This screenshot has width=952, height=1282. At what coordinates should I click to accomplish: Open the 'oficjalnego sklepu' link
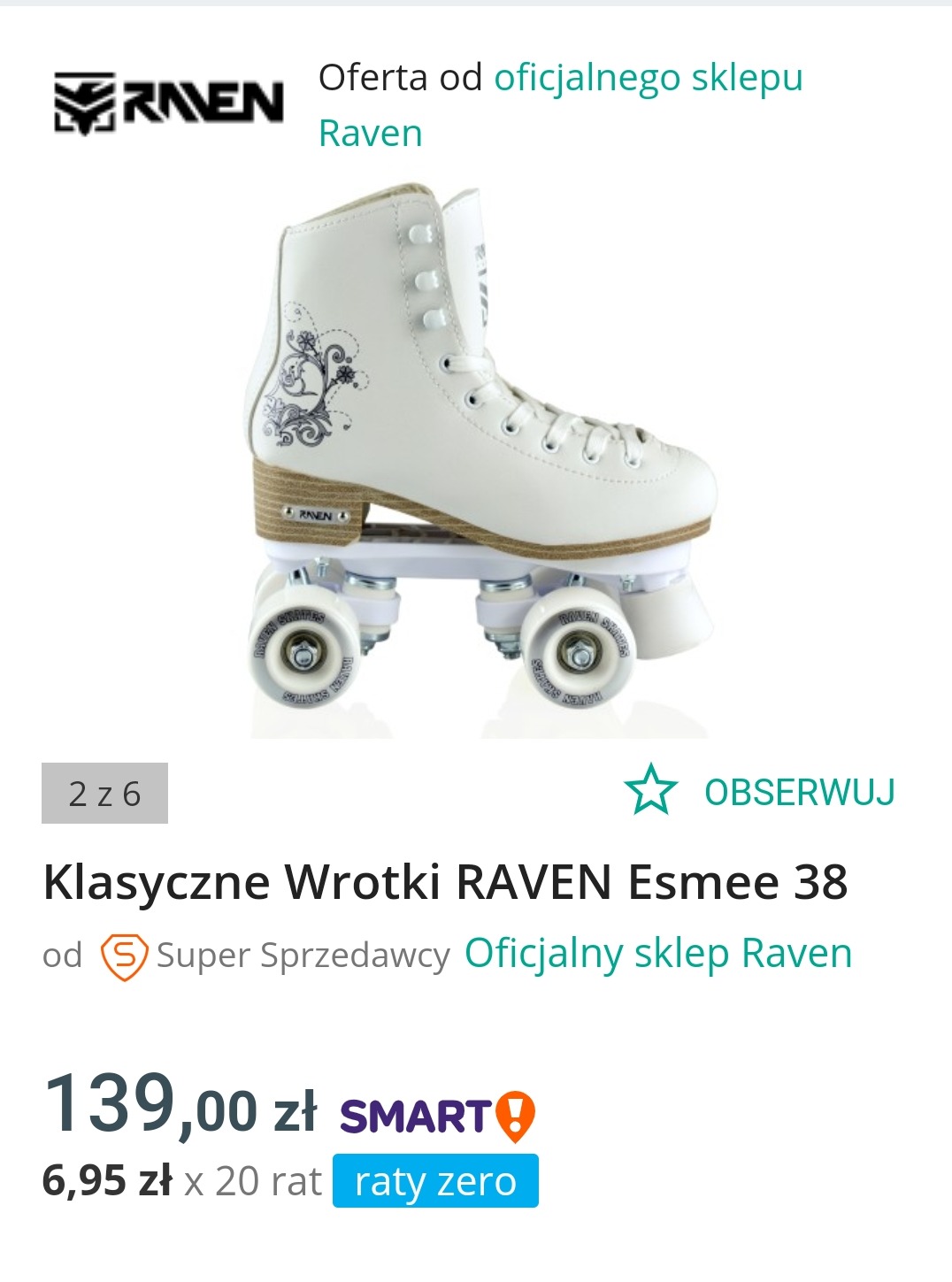tap(649, 77)
